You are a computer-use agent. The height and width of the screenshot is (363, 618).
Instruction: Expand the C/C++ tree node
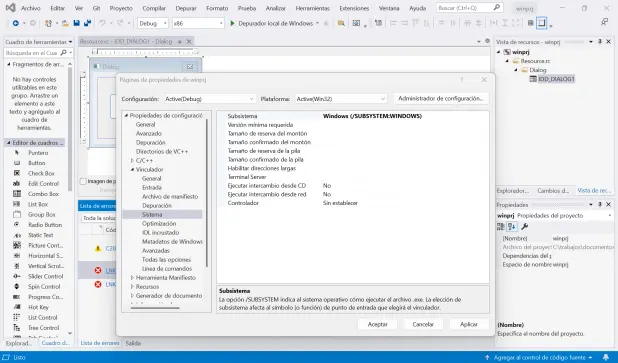tap(132, 160)
